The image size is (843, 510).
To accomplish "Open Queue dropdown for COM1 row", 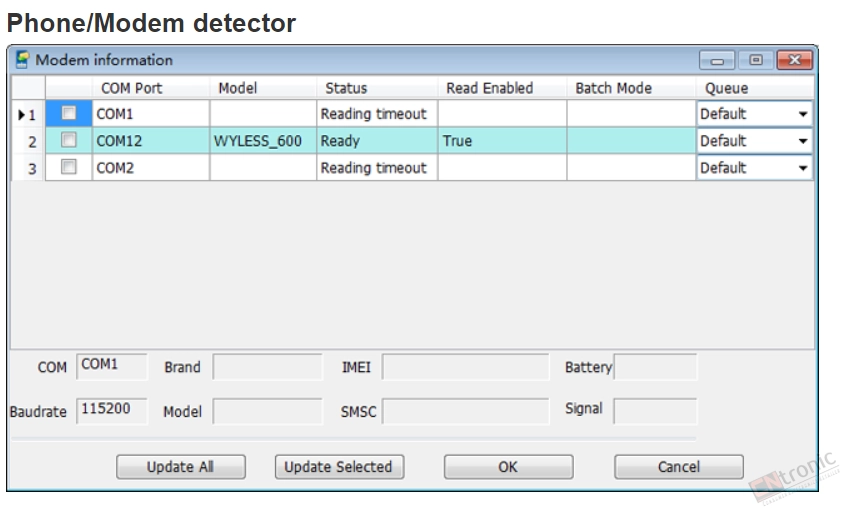I will coord(803,114).
